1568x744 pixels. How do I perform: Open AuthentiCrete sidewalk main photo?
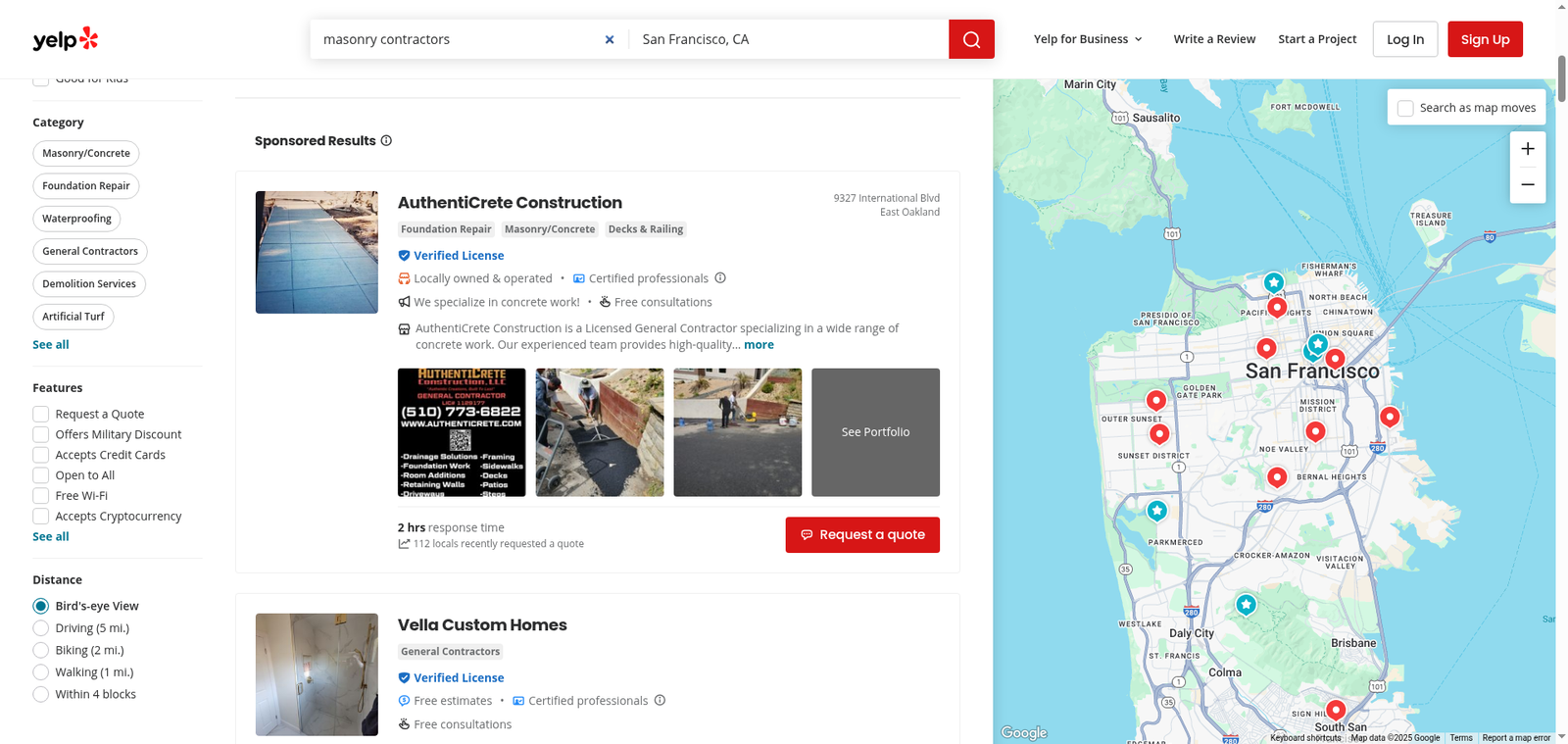317,252
